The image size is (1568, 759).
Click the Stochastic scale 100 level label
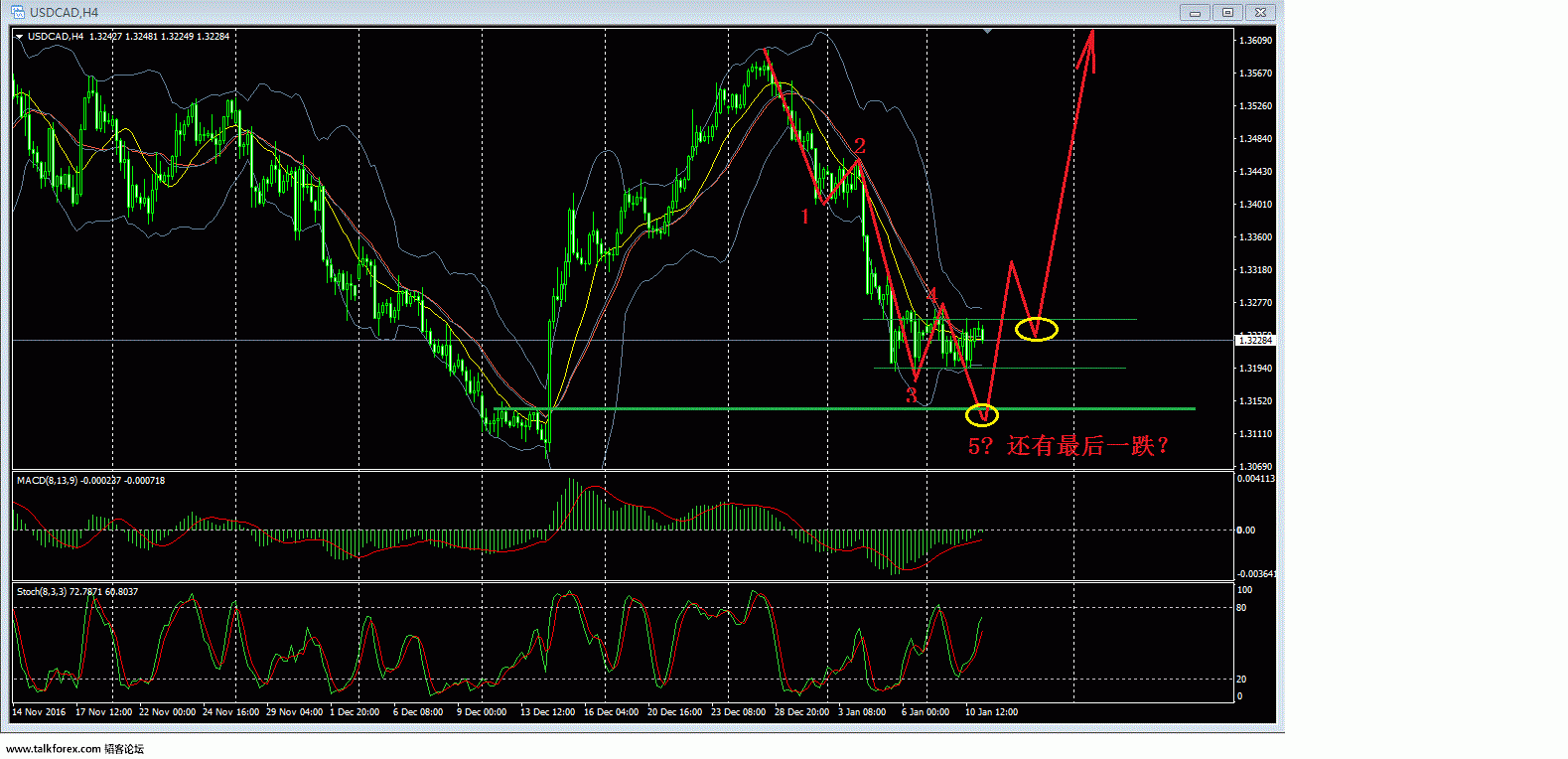(x=1244, y=590)
